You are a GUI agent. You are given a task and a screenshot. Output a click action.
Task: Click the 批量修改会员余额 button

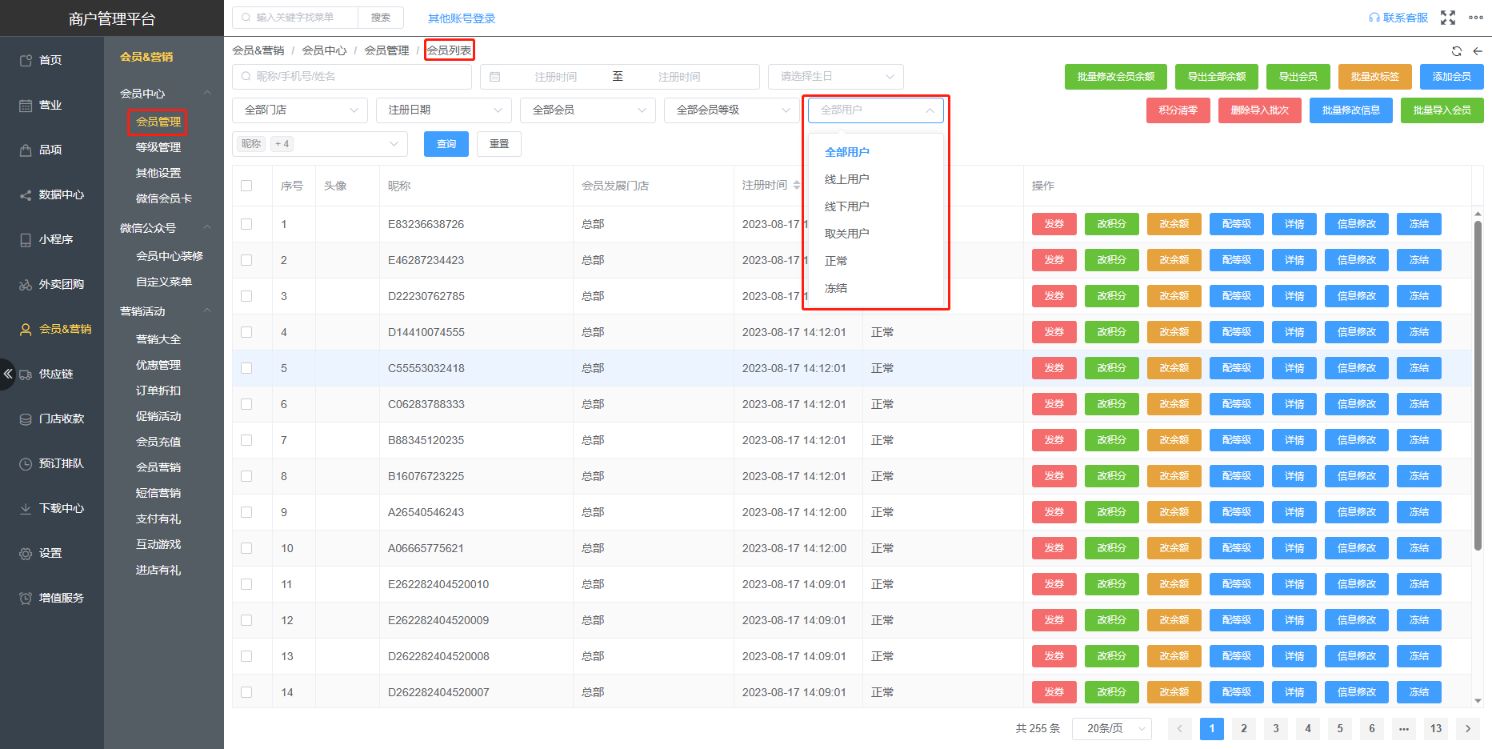[1116, 77]
